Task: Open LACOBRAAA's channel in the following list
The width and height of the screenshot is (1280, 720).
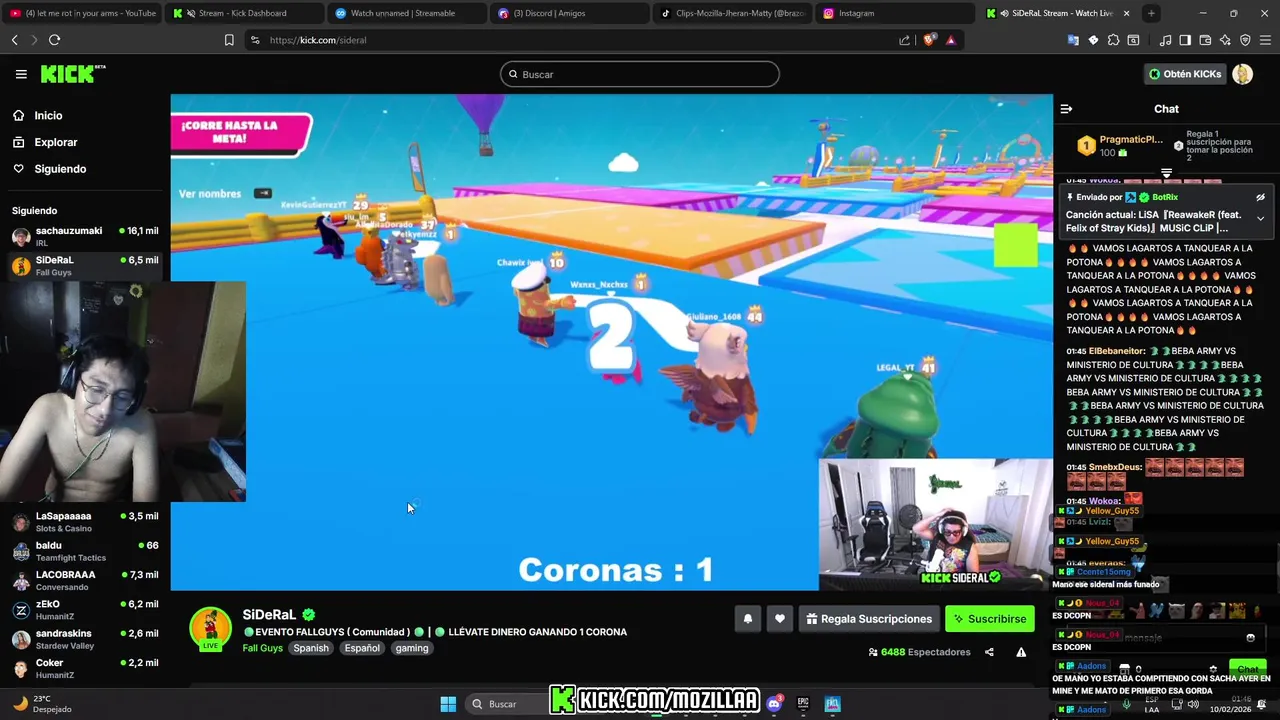Action: (x=84, y=580)
